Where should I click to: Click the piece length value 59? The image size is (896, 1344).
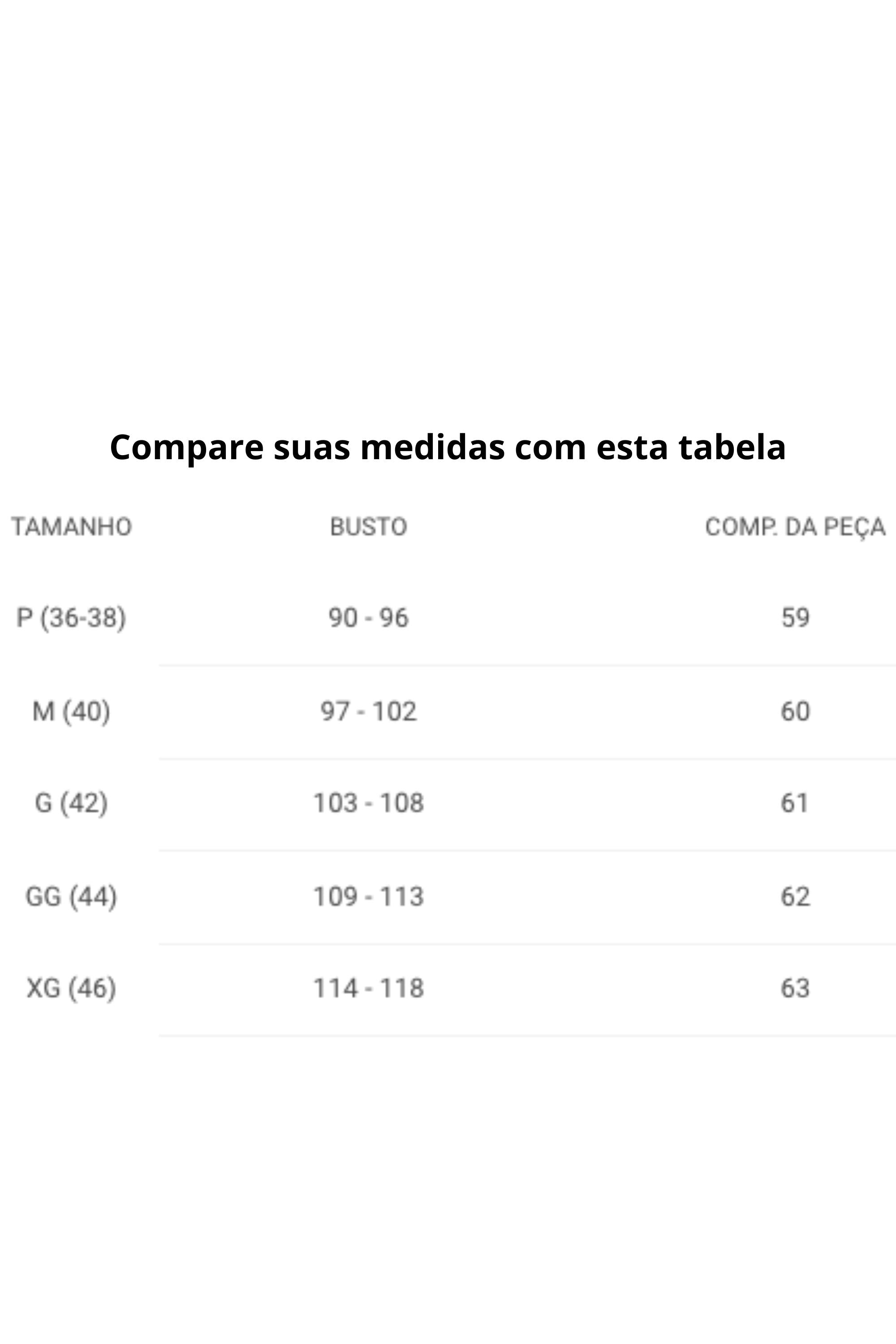(795, 618)
